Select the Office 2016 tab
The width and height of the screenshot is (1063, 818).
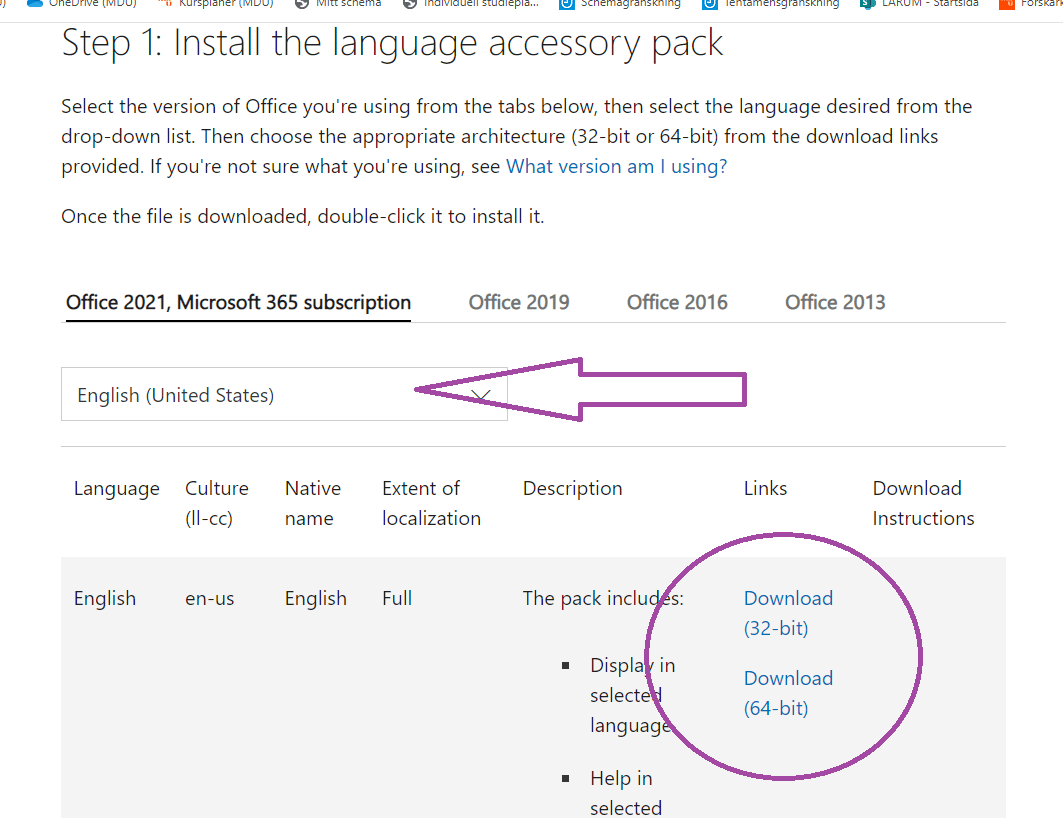coord(676,301)
